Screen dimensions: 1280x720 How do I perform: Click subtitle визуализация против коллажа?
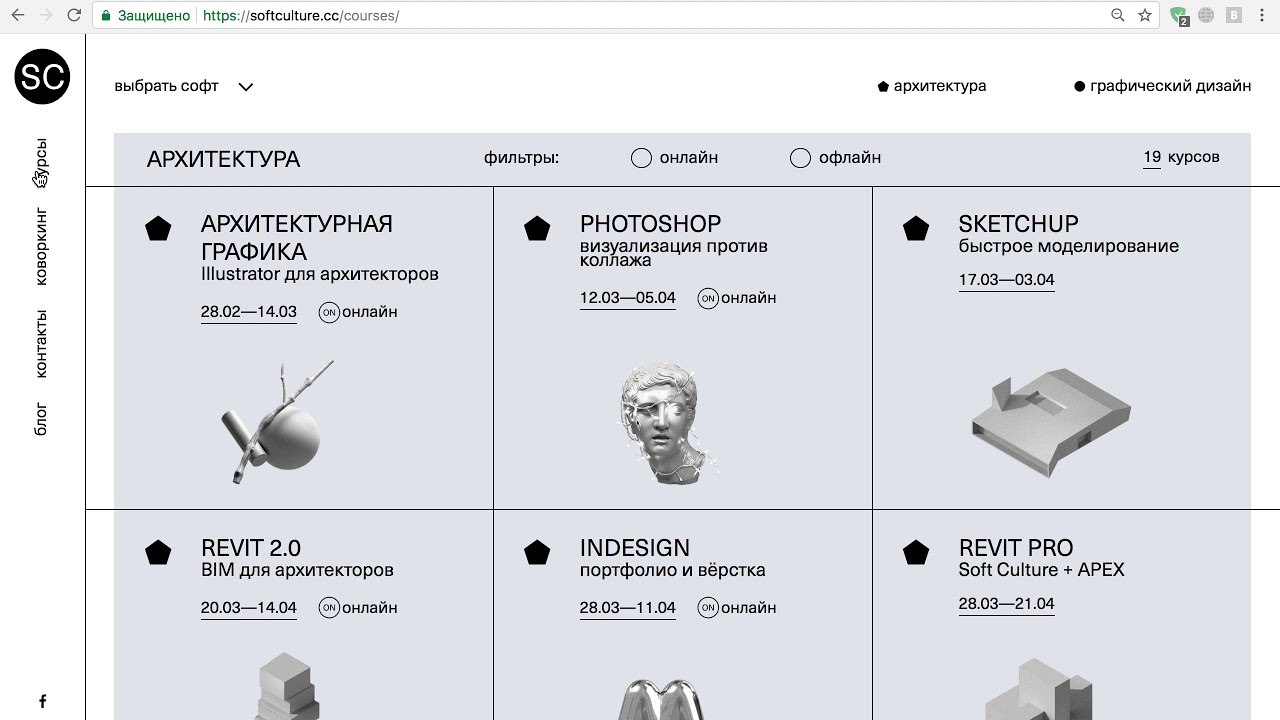[674, 253]
